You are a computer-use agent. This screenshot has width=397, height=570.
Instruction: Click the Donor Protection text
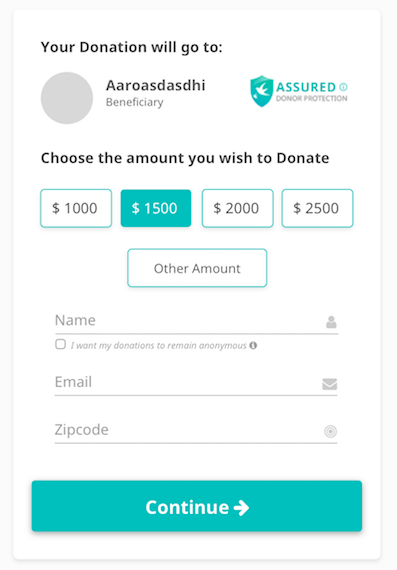pos(312,98)
